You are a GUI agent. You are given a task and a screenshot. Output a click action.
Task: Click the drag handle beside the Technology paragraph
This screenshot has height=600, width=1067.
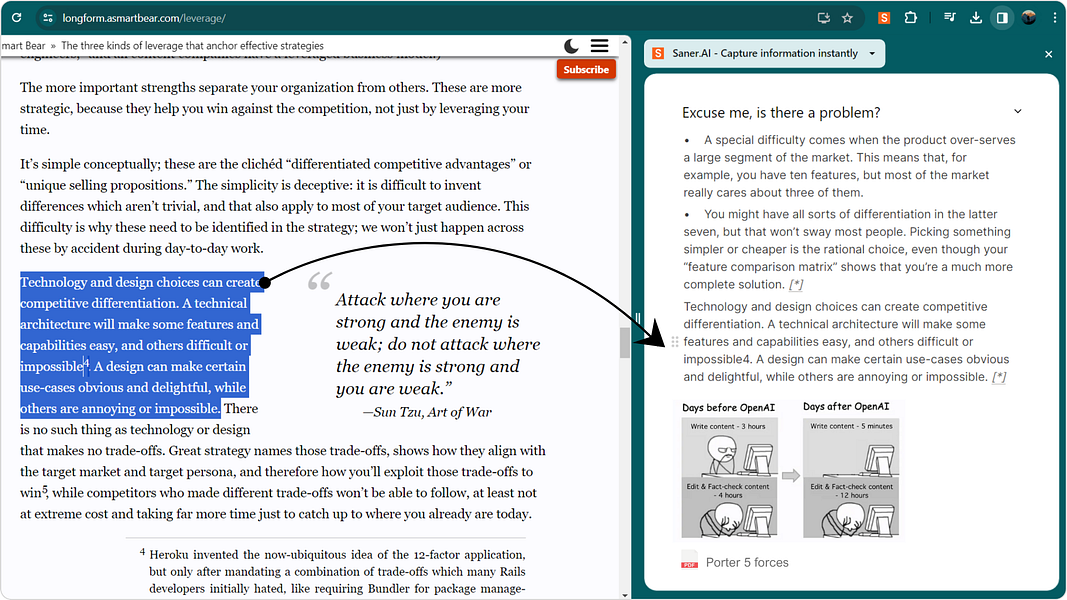(x=675, y=341)
